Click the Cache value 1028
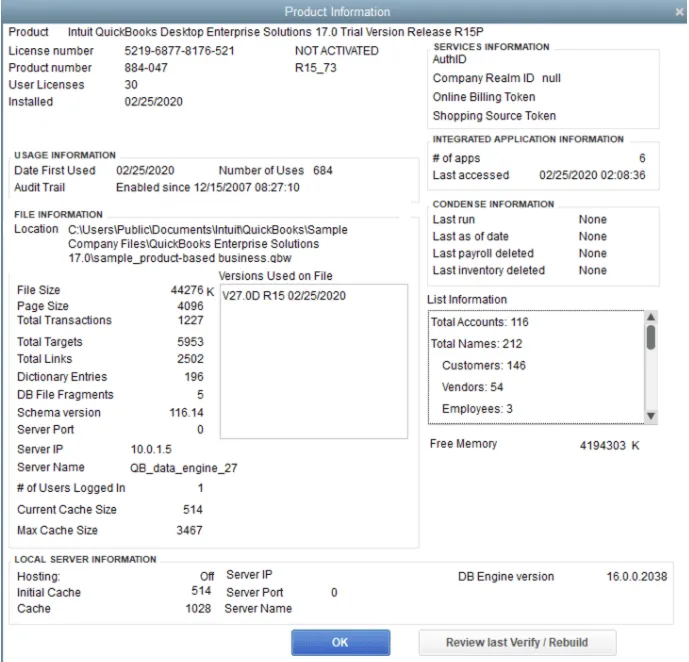689x662 pixels. [x=198, y=609]
